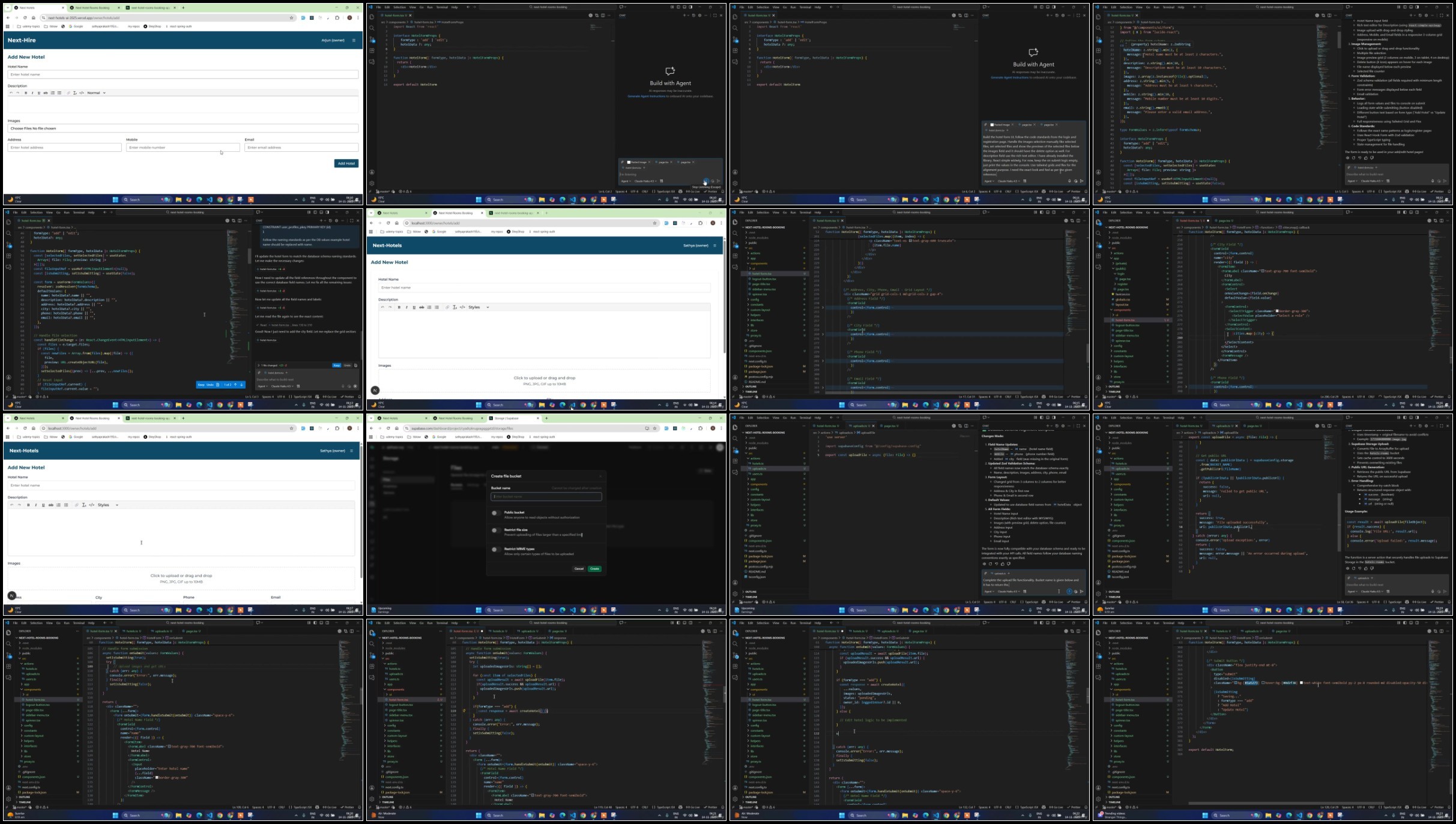Click Cancel in Create file bucket dialog

point(579,568)
